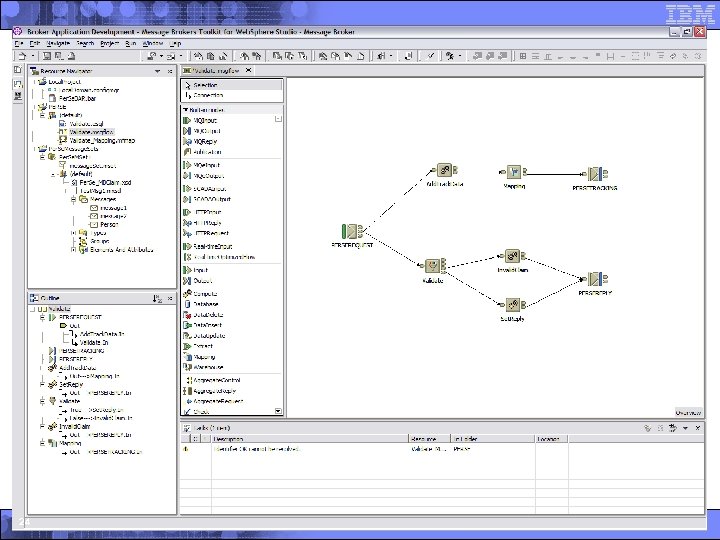This screenshot has width=720, height=540.
Task: Pick the Compute node from the palette
Action: 200,293
